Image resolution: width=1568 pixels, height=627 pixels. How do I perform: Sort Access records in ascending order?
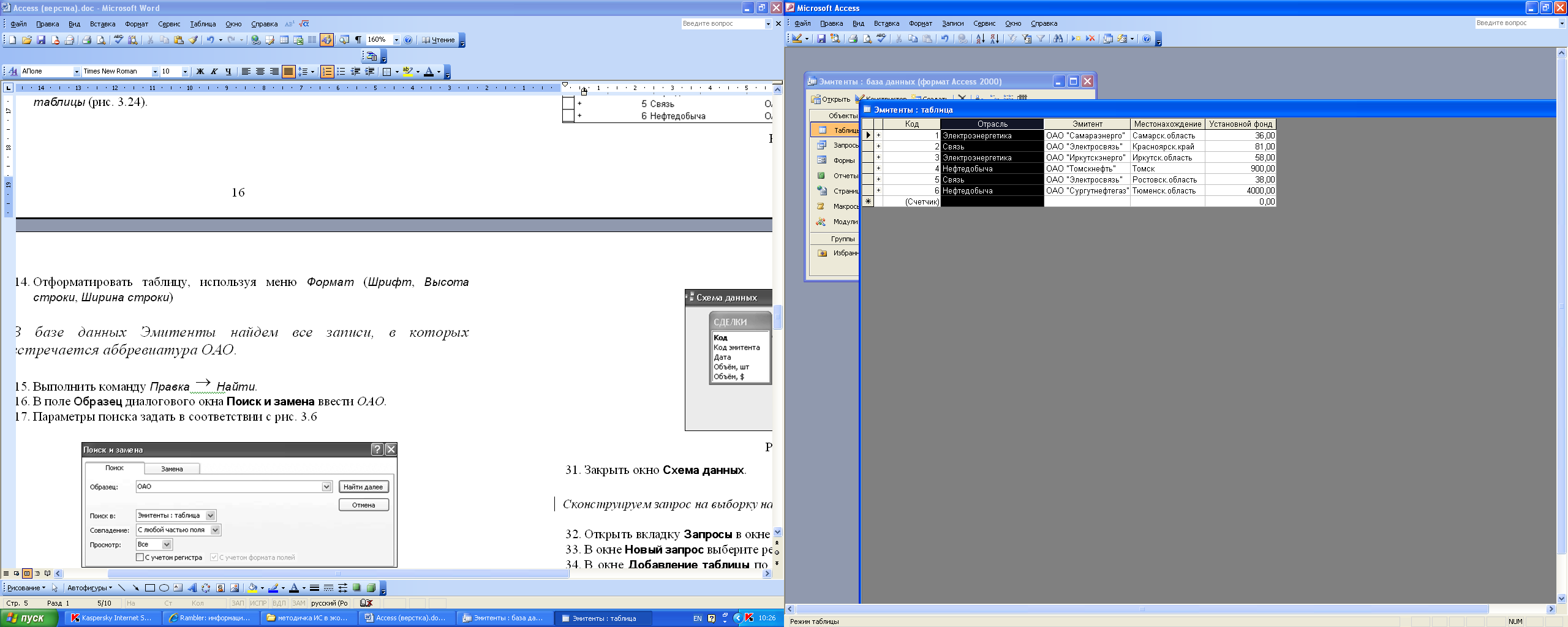tap(981, 39)
